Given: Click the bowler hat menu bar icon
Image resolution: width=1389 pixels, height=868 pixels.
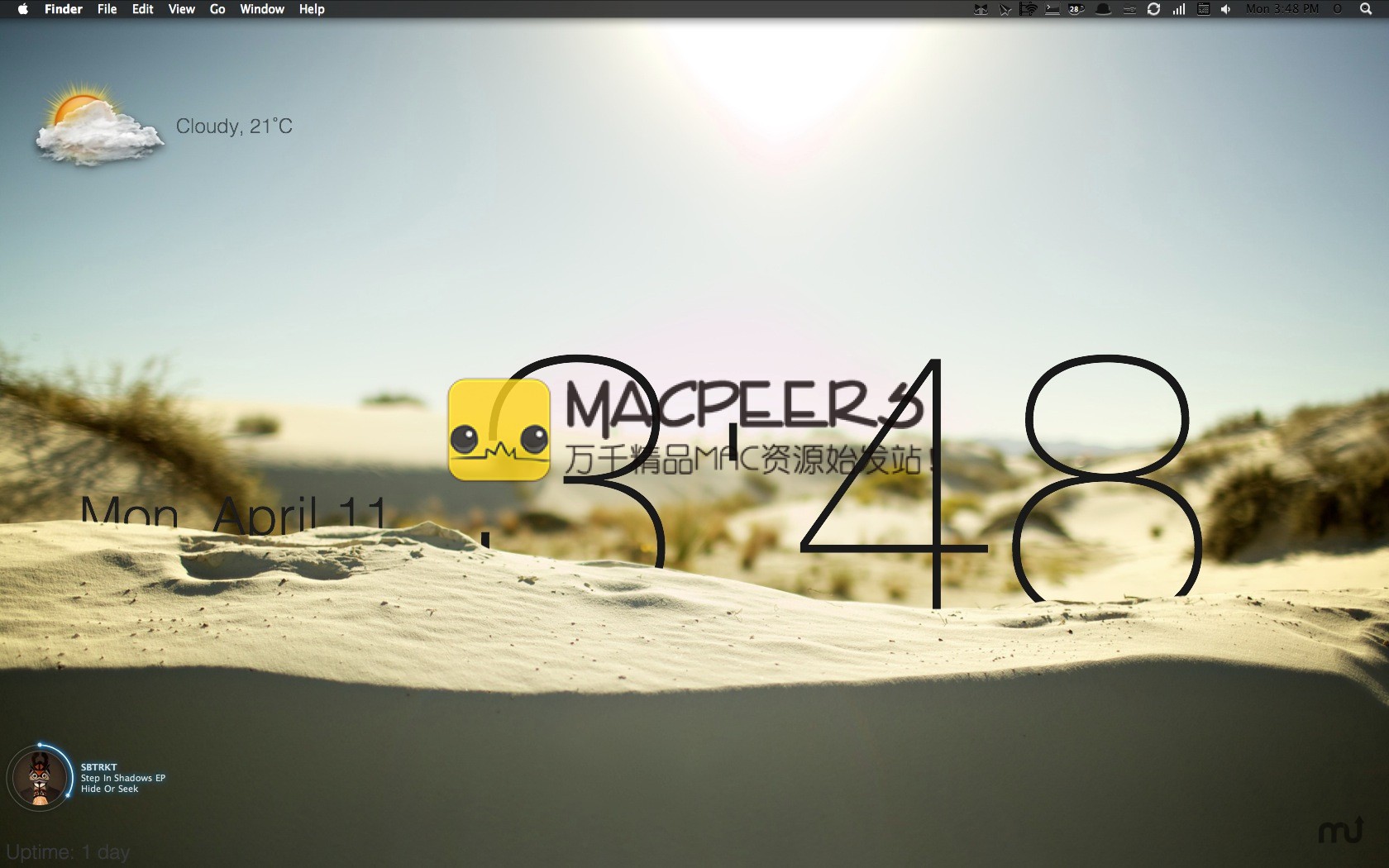Looking at the screenshot, I should point(1103,9).
